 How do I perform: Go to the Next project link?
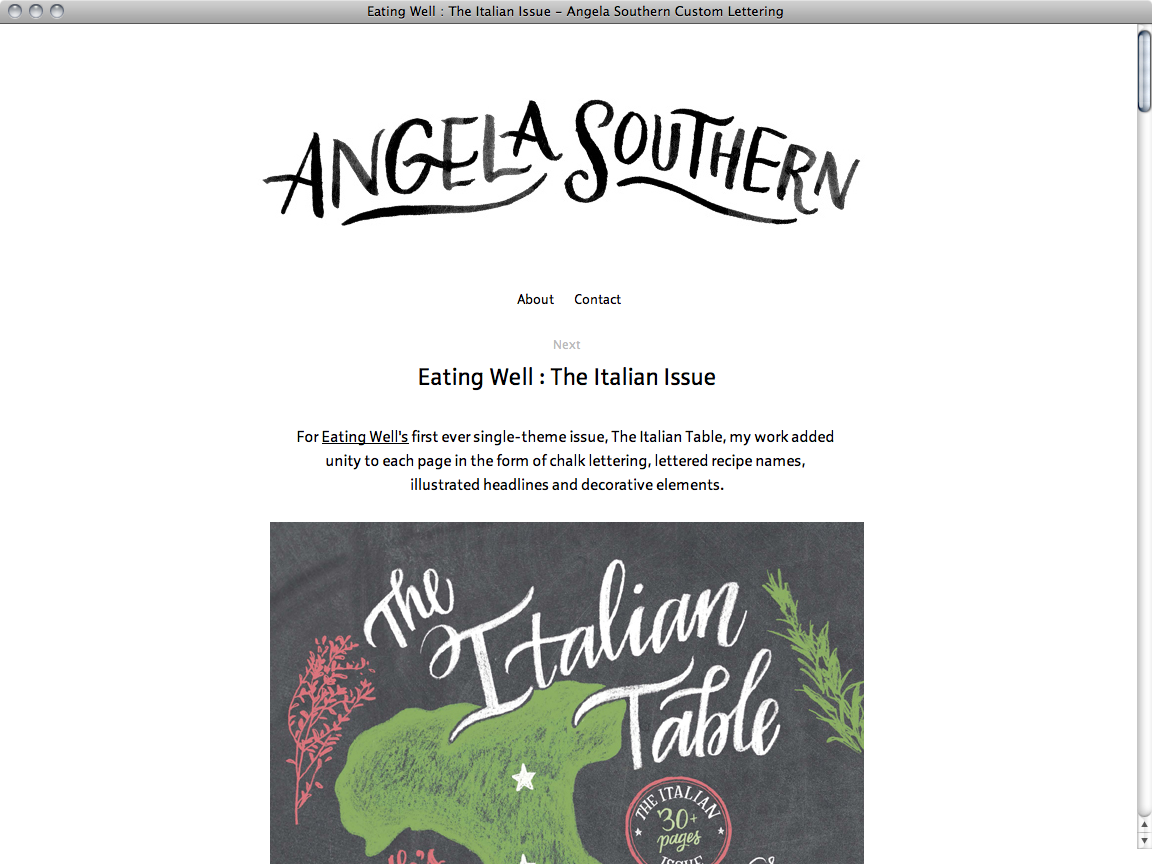point(566,345)
